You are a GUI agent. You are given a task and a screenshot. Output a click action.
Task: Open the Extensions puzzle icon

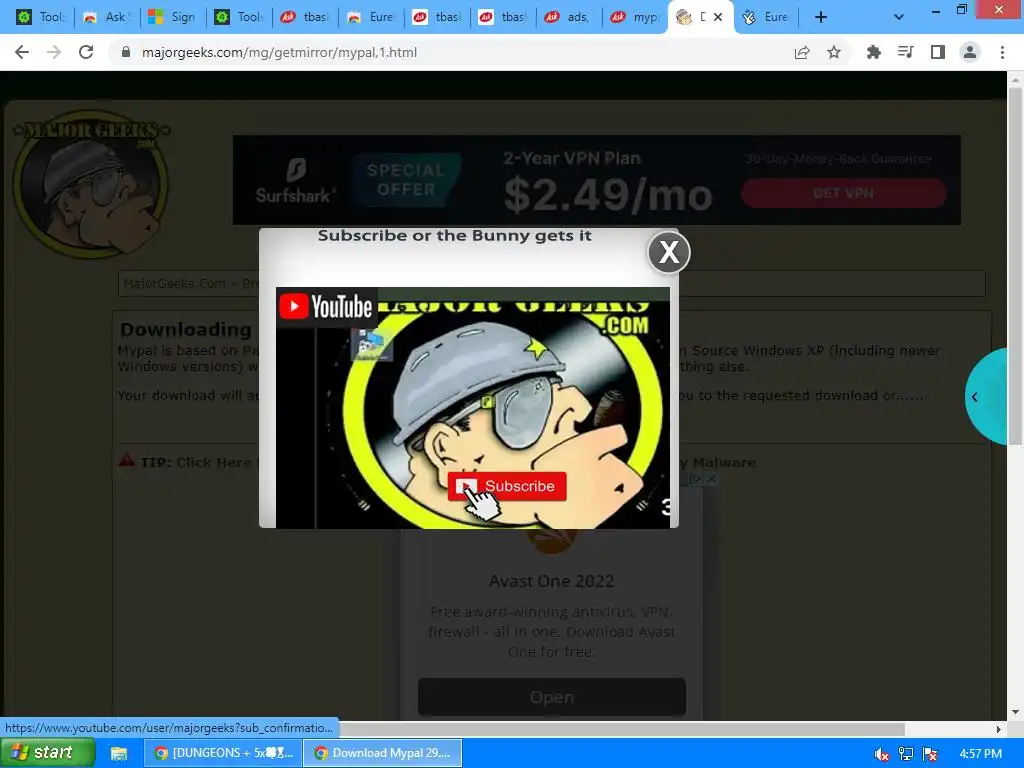[x=873, y=52]
